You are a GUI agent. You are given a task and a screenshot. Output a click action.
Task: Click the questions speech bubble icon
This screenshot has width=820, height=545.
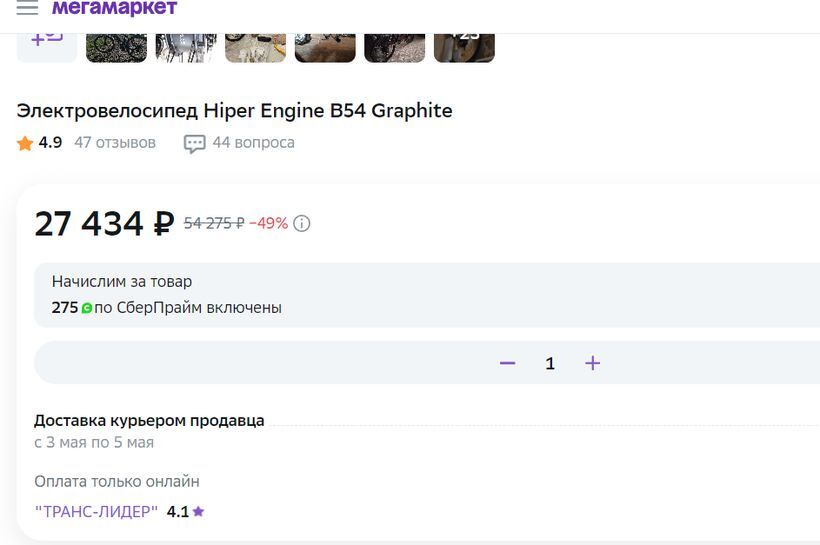195,144
